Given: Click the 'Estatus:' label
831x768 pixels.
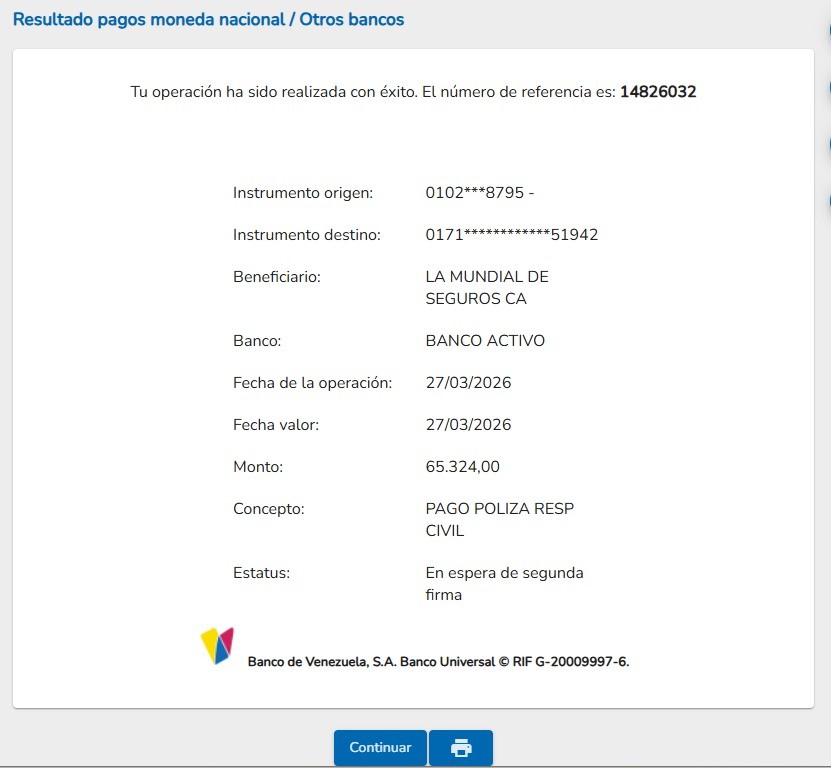Looking at the screenshot, I should 261,573.
